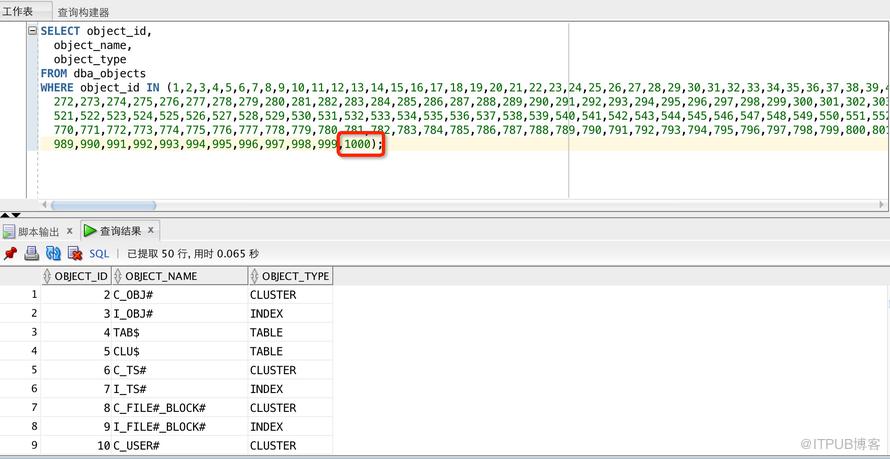The height and width of the screenshot is (459, 890).
Task: Select the 查询结果 tab
Action: [120, 231]
